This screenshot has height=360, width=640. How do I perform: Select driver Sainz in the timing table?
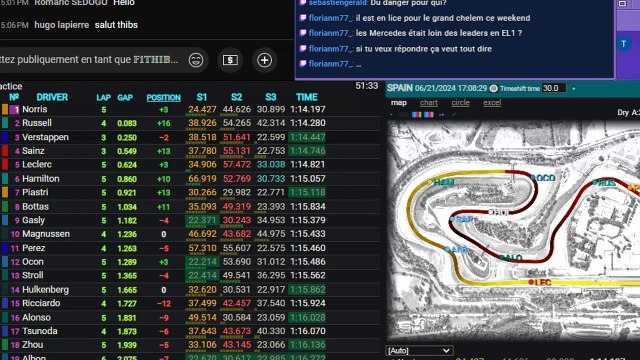pyautogui.click(x=33, y=151)
